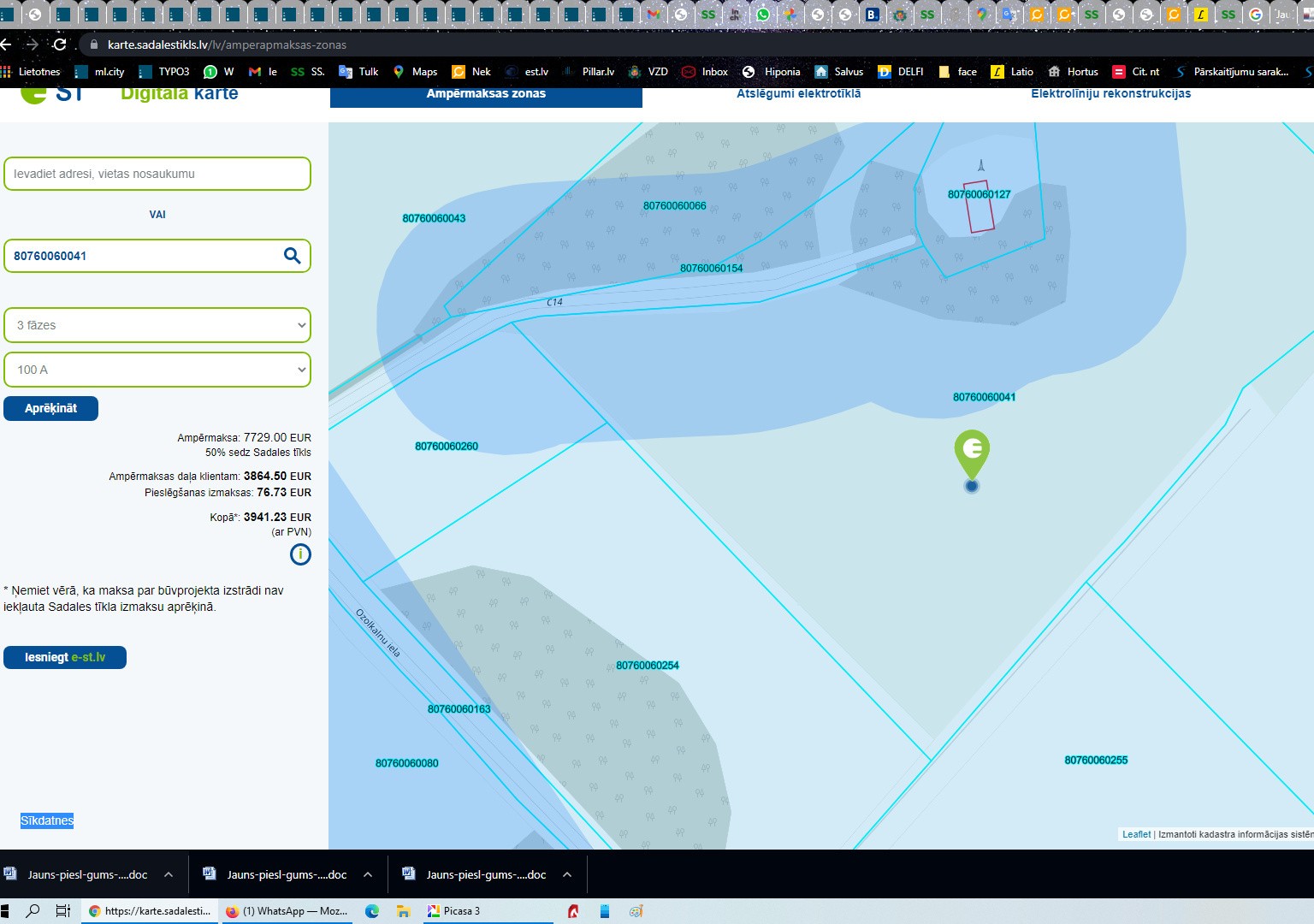Viewport: 1314px width, 924px height.
Task: Expand the "100 A" amperage dropdown
Action: pyautogui.click(x=157, y=370)
